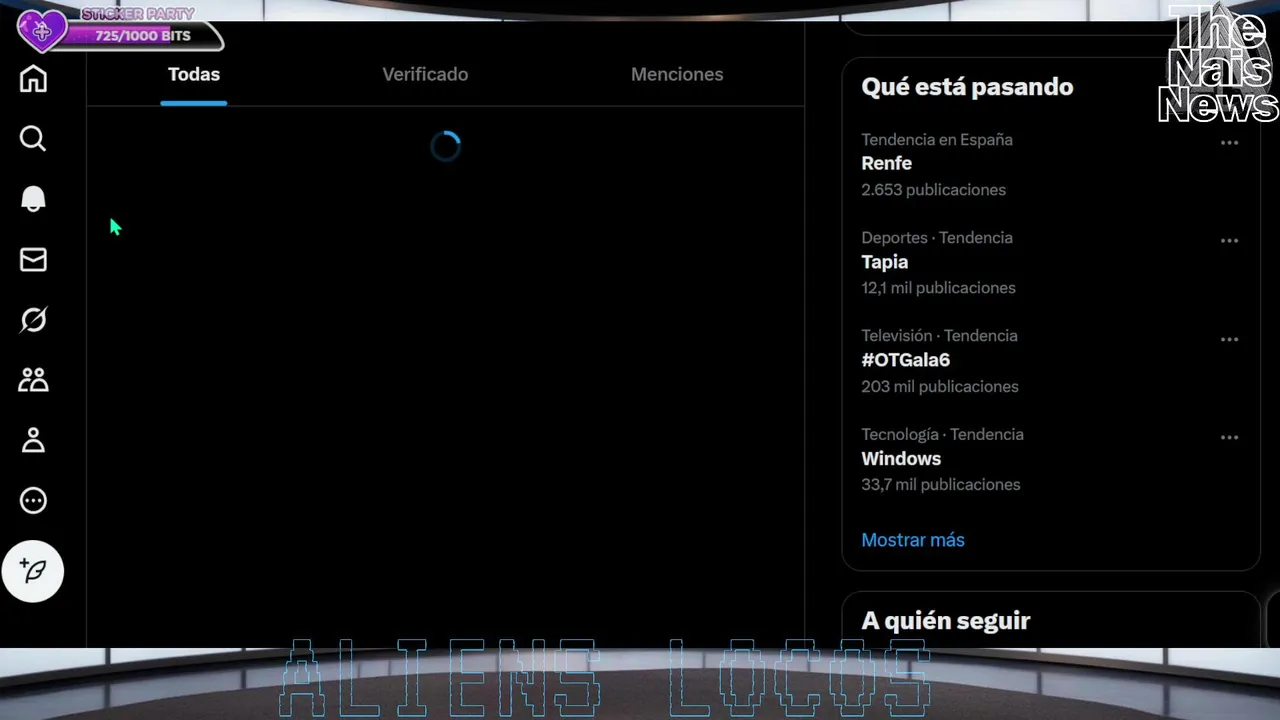Open more options for Windows trend
The width and height of the screenshot is (1280, 720).
tap(1229, 437)
